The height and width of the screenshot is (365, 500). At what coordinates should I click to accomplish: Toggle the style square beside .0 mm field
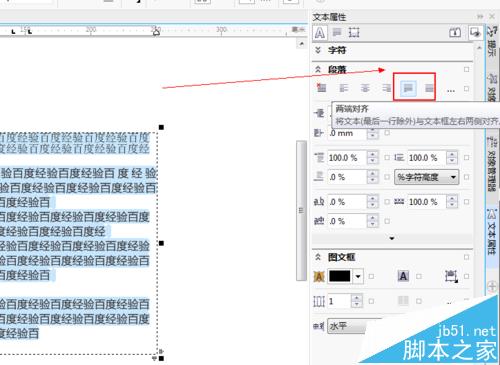pos(387,133)
